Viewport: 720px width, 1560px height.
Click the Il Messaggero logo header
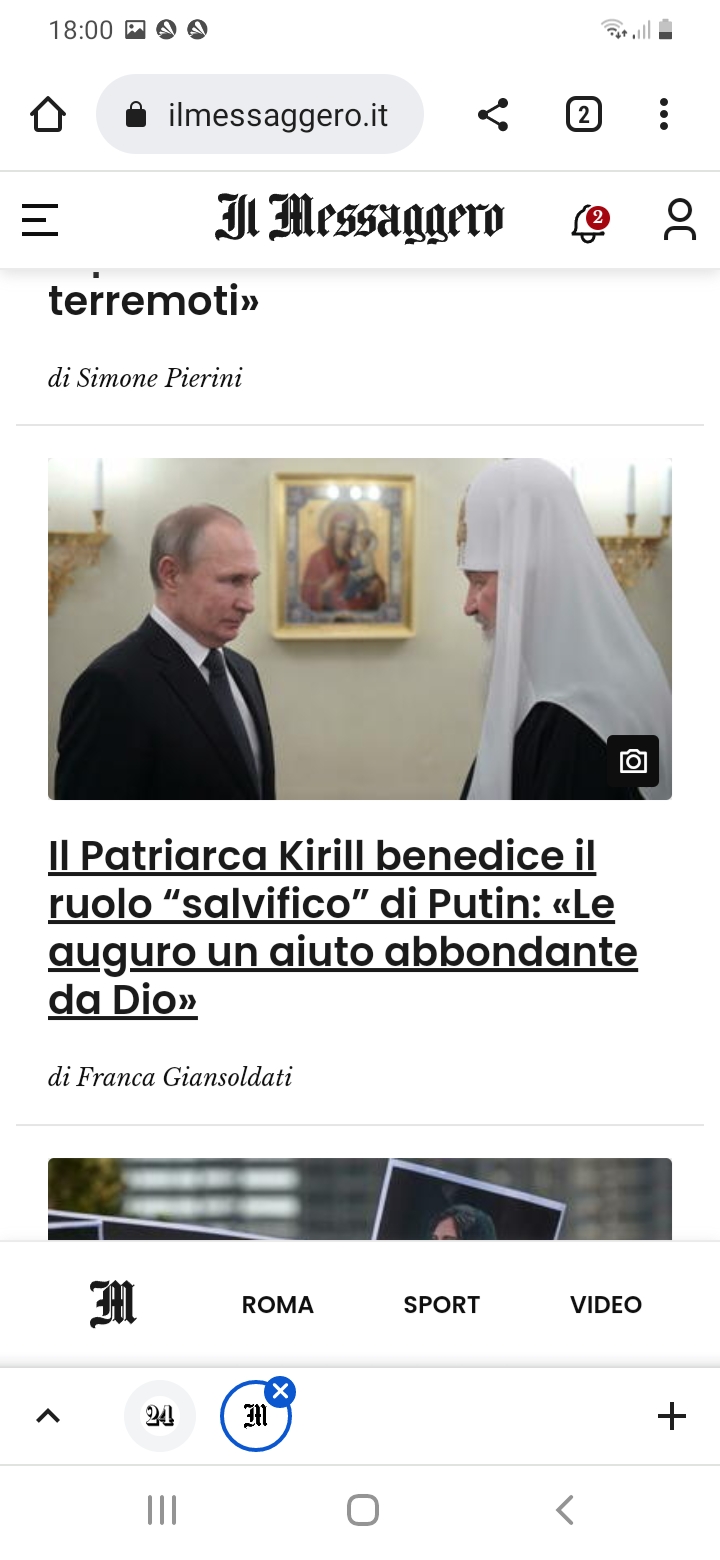tap(360, 219)
